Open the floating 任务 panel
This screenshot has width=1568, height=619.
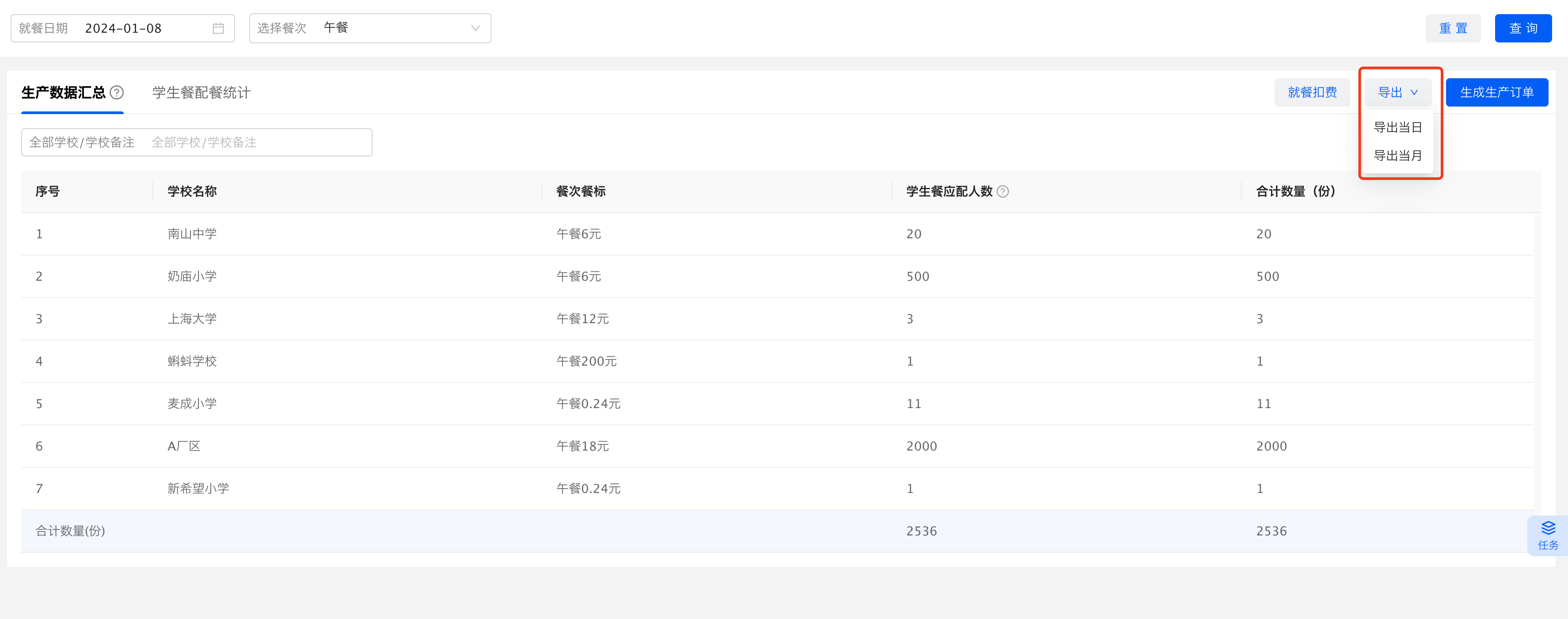[1548, 535]
